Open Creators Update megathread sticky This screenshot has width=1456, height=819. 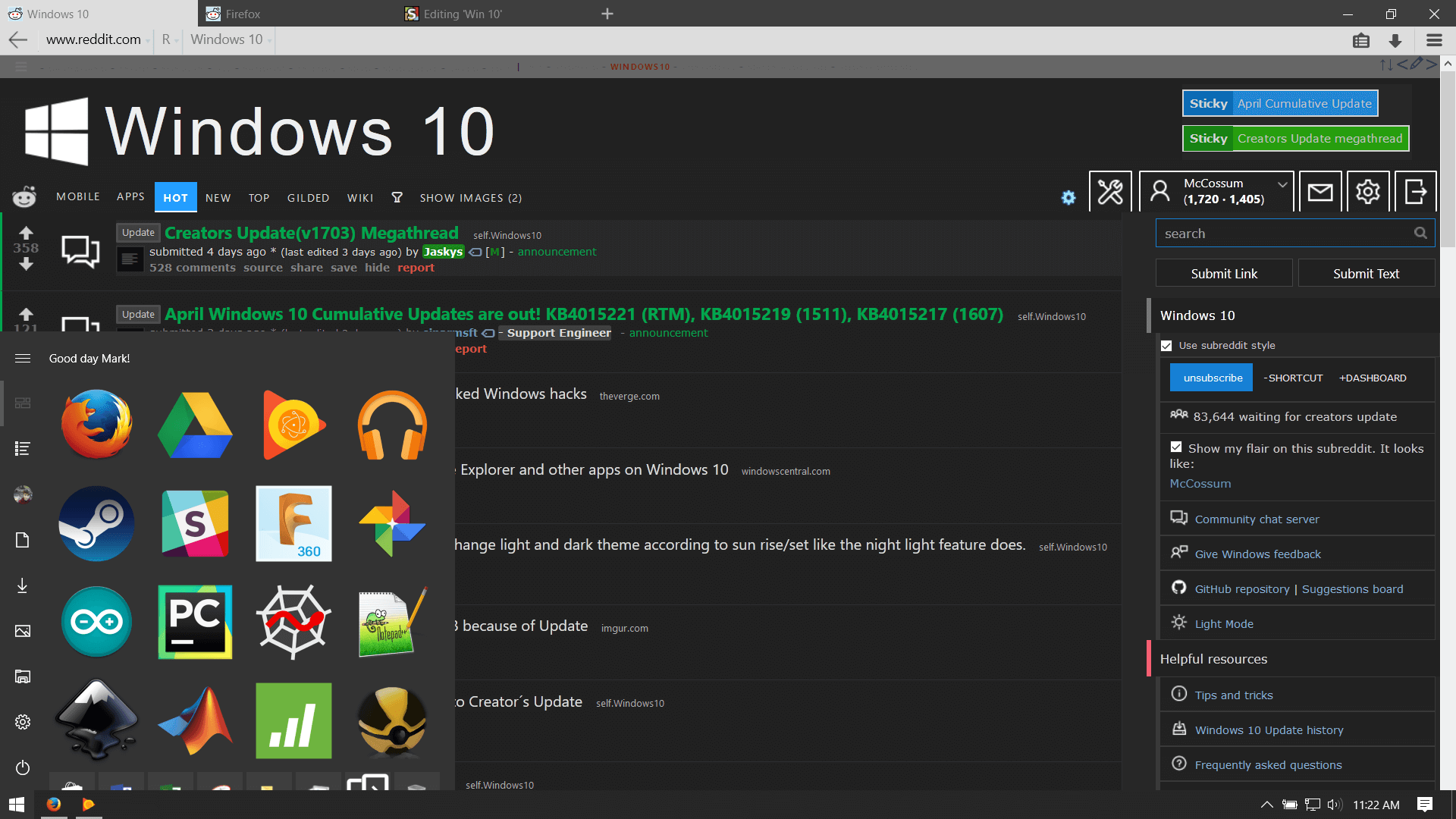[x=1296, y=139]
